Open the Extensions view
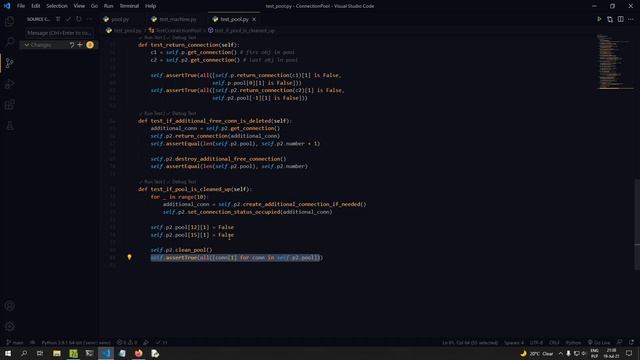The width and height of the screenshot is (640, 360). 9,105
